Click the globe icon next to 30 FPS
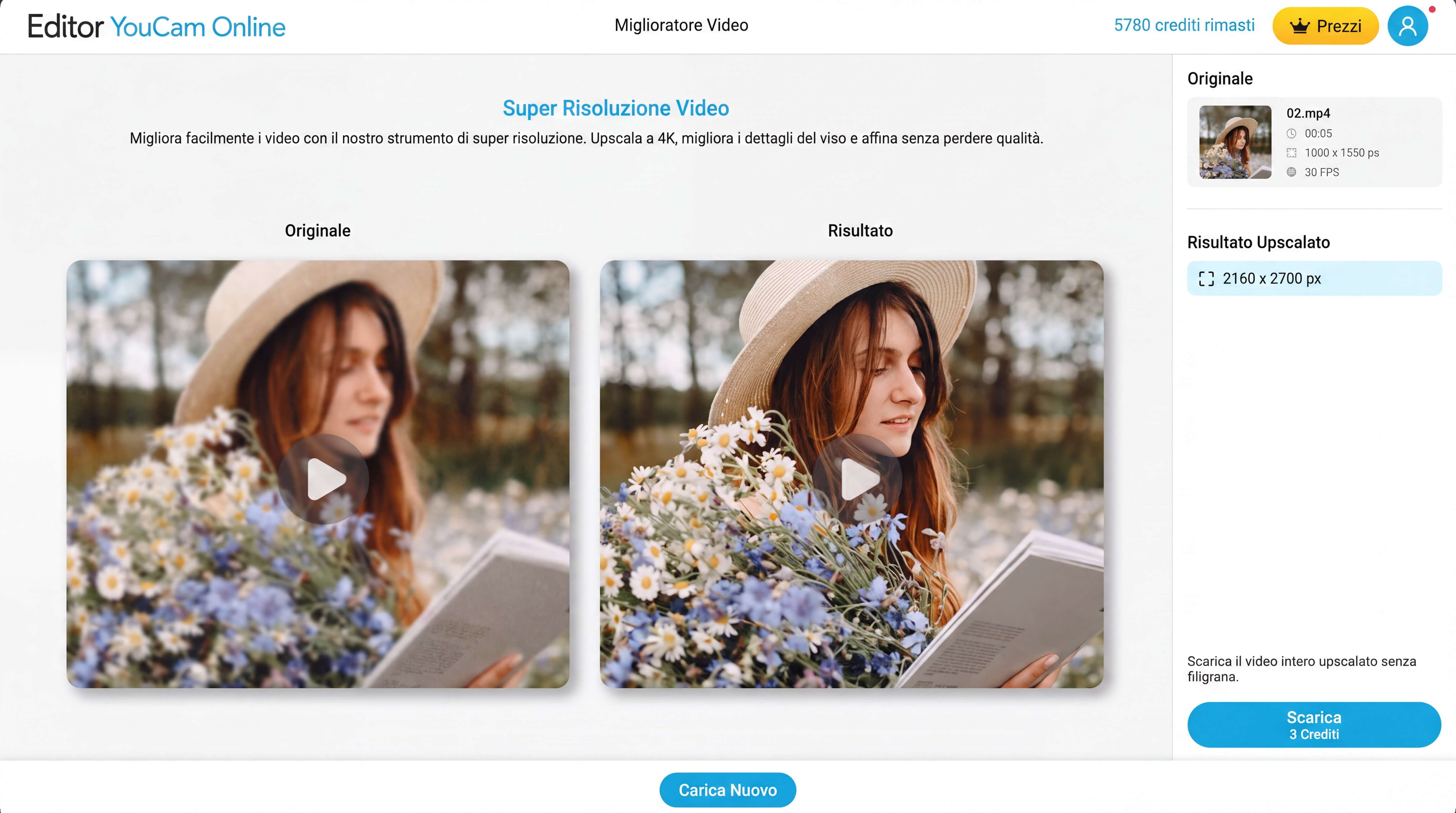This screenshot has width=1456, height=813. [x=1291, y=172]
